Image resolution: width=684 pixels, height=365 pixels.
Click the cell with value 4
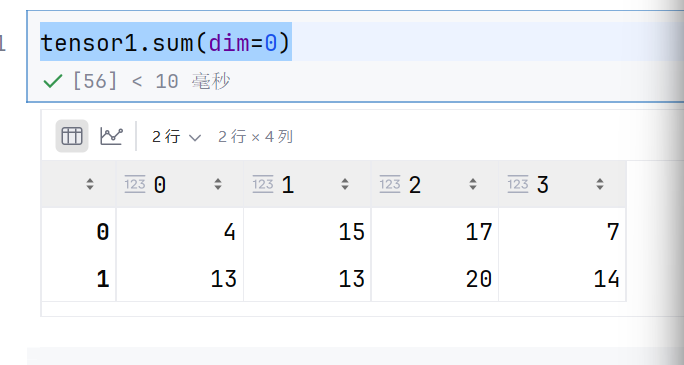pos(180,232)
